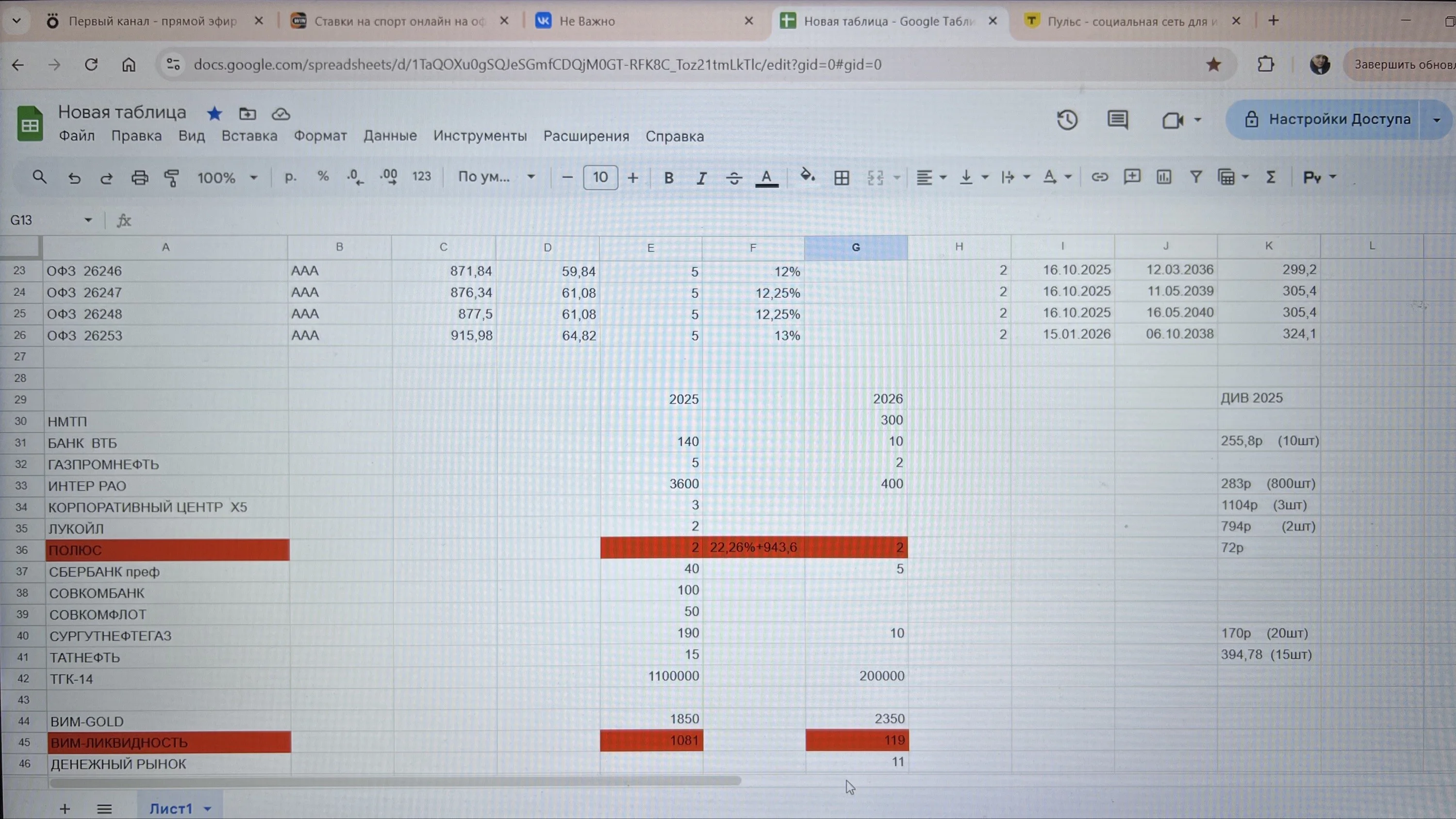Open the input tools keyboard dropdown
1456x819 pixels.
[1319, 178]
